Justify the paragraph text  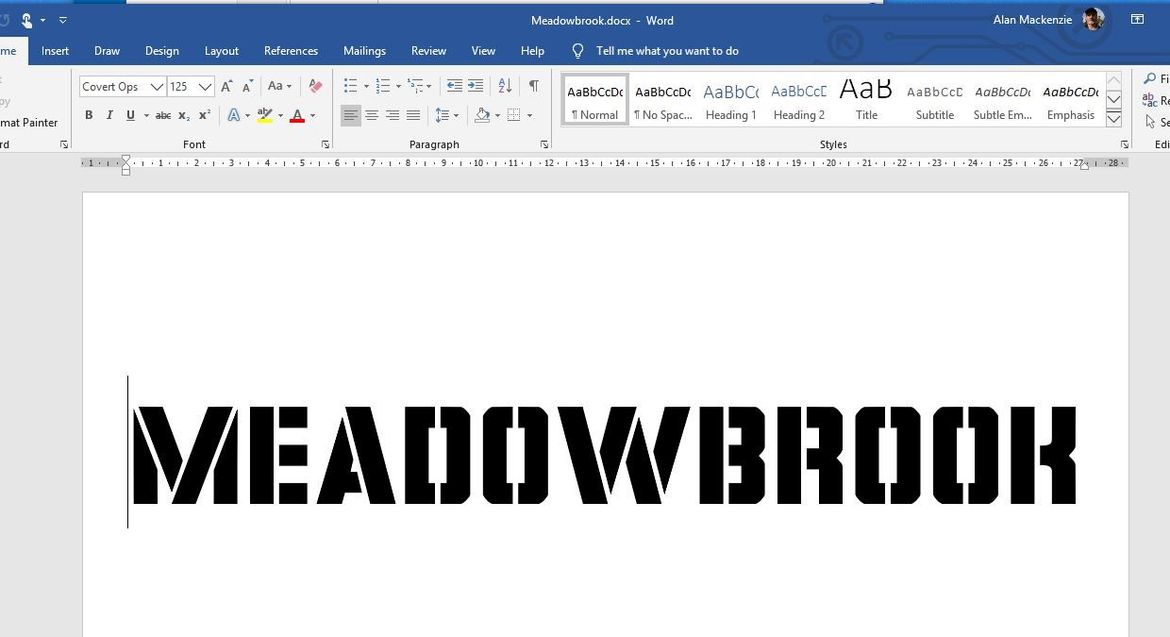[413, 116]
